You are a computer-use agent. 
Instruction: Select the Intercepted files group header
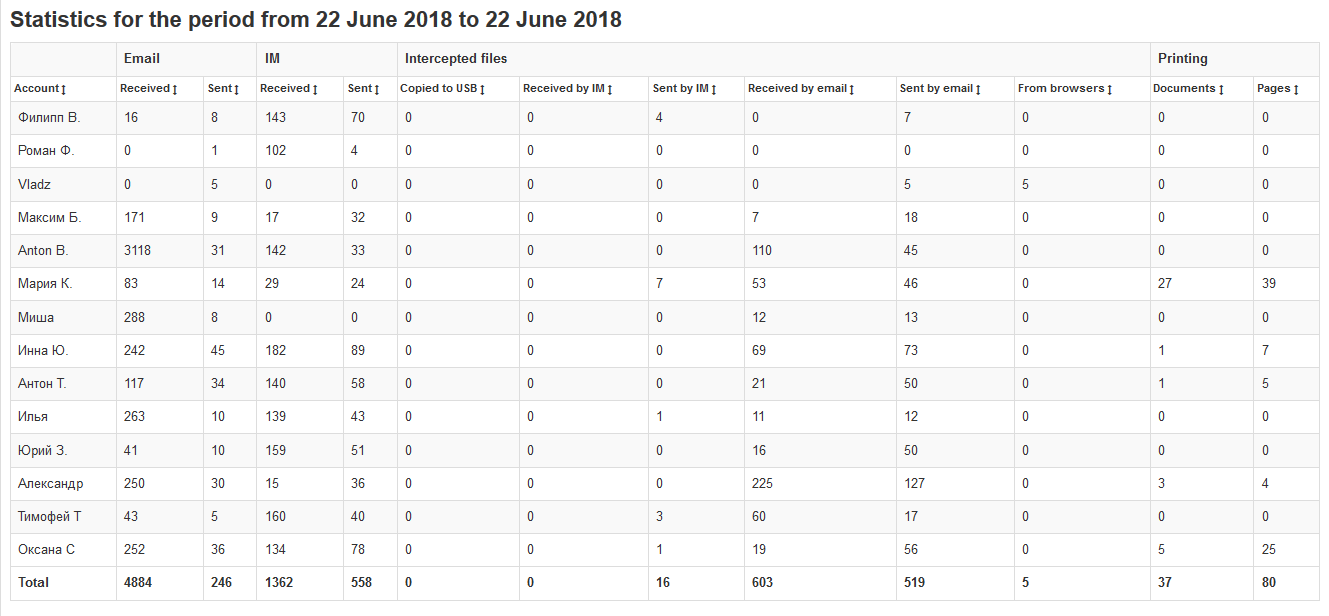(x=456, y=59)
